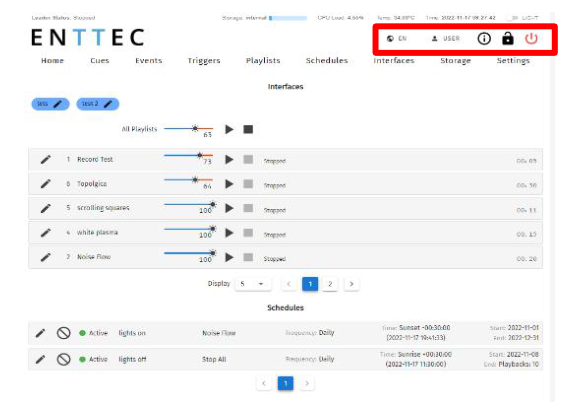Open the Settings tab
This screenshot has height=414, width=570.
pyautogui.click(x=513, y=61)
